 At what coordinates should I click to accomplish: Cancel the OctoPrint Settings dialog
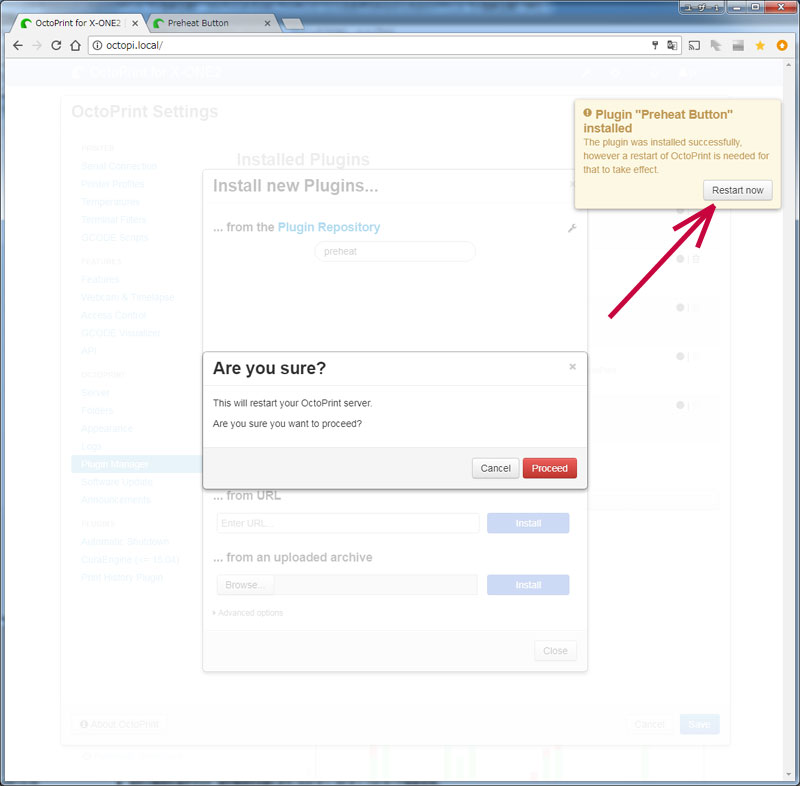click(649, 724)
